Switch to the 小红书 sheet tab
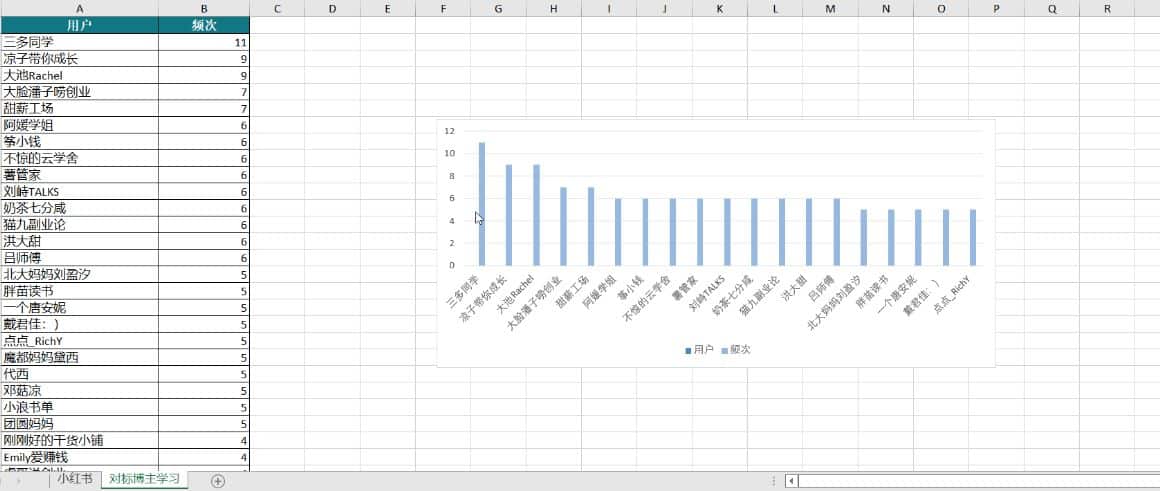 (74, 480)
